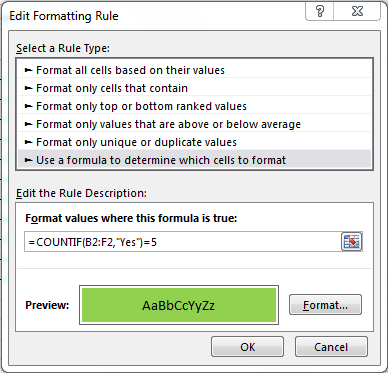The image size is (388, 373).
Task: Select 'Use a formula to determine which cells to format'
Action: click(x=194, y=160)
